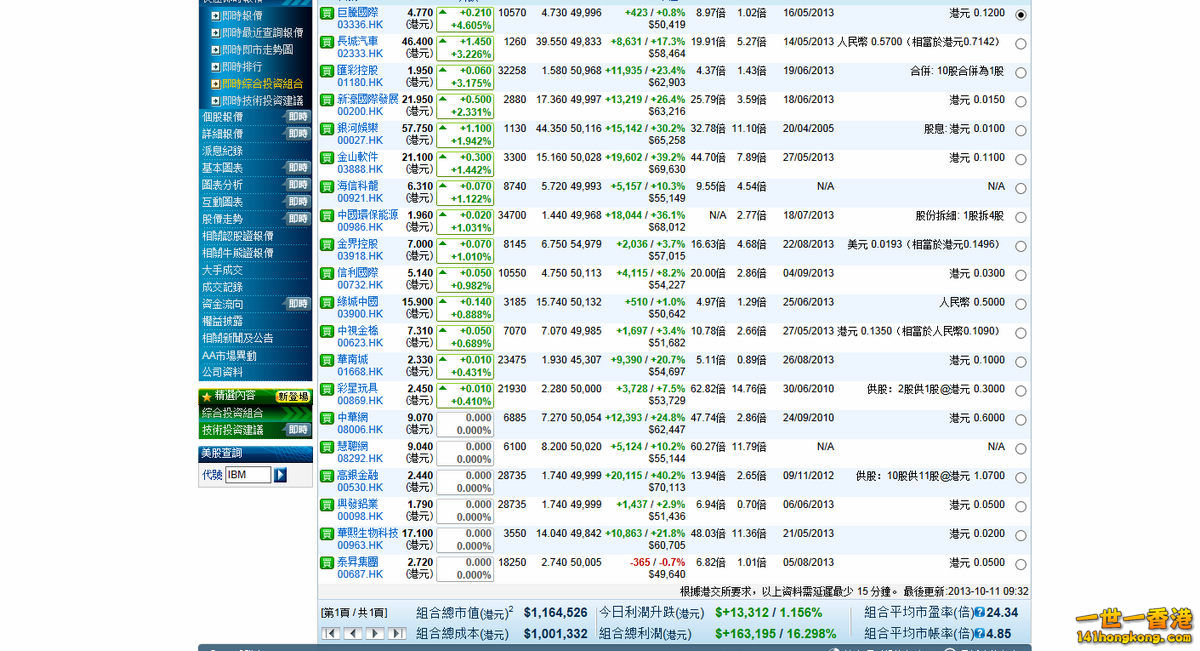Open stock code link 08006.HK
Image resolution: width=1200 pixels, height=651 pixels.
360,429
